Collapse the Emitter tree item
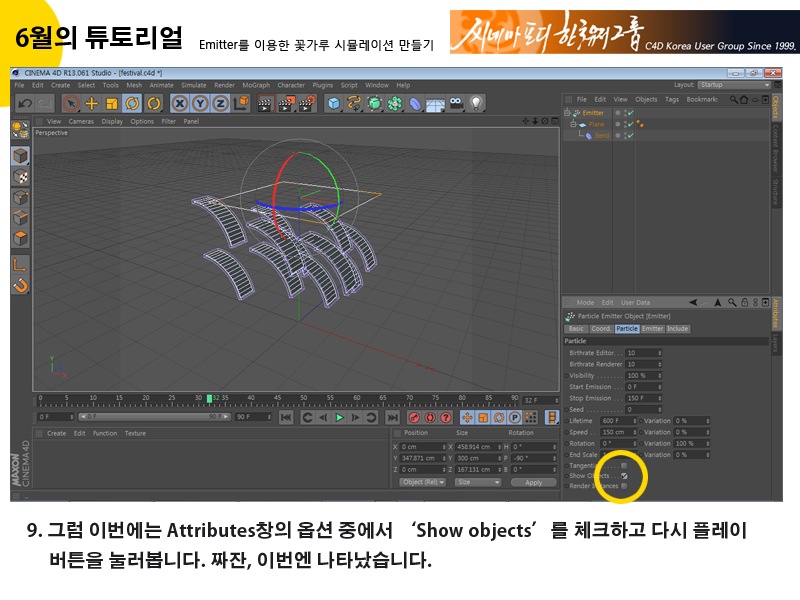 pos(567,113)
